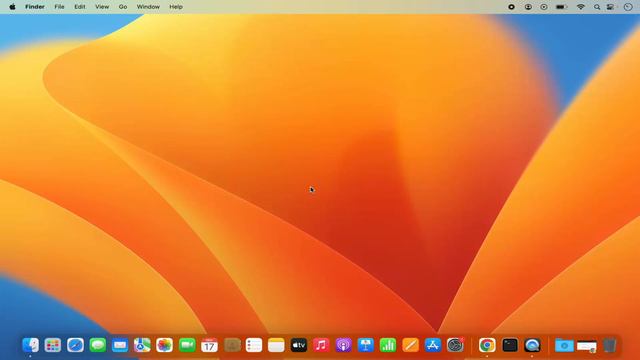This screenshot has width=640, height=360.
Task: Click the user account menu bar icon
Action: pyautogui.click(x=528, y=7)
